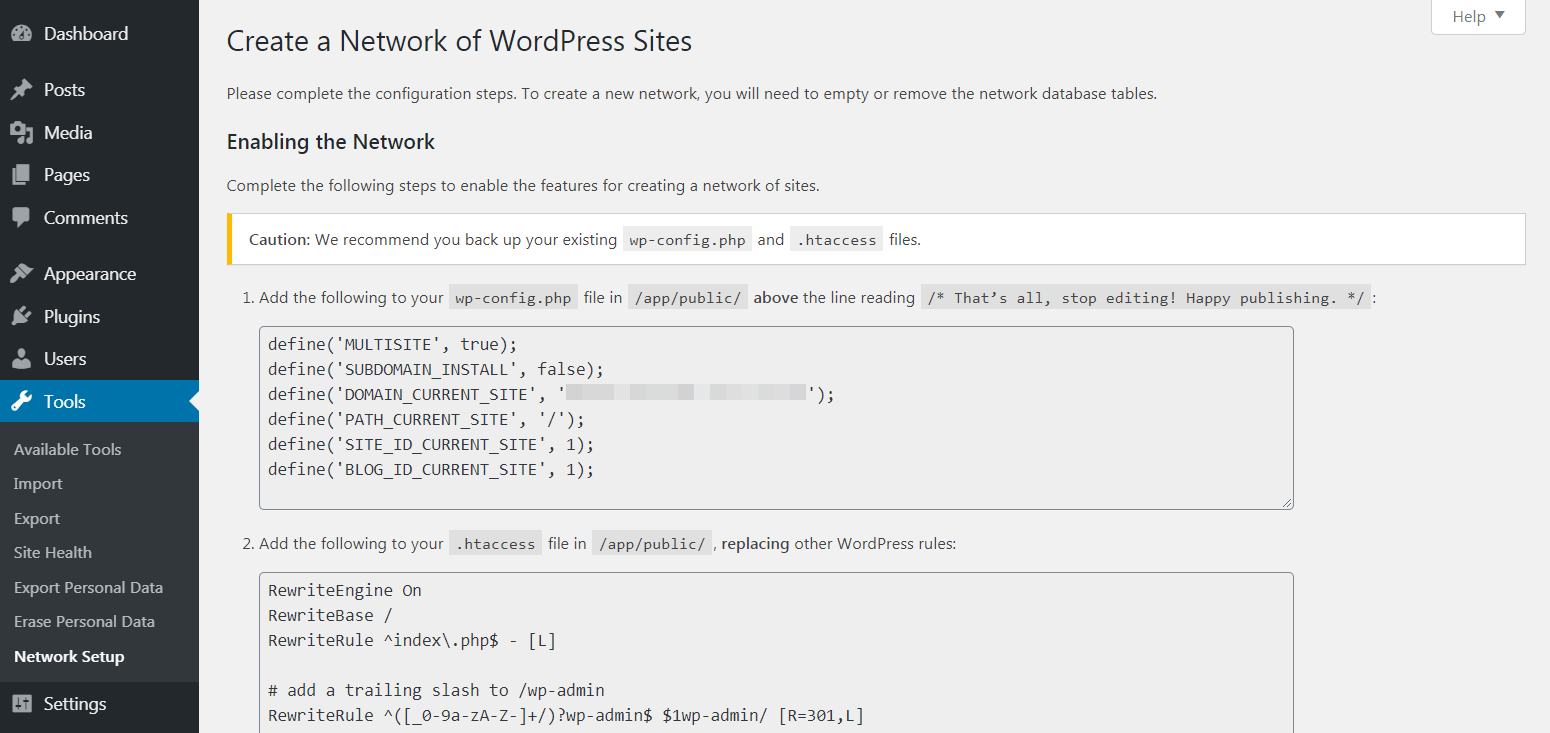The width and height of the screenshot is (1550, 733).
Task: Open Available Tools in the sidebar
Action: click(67, 449)
